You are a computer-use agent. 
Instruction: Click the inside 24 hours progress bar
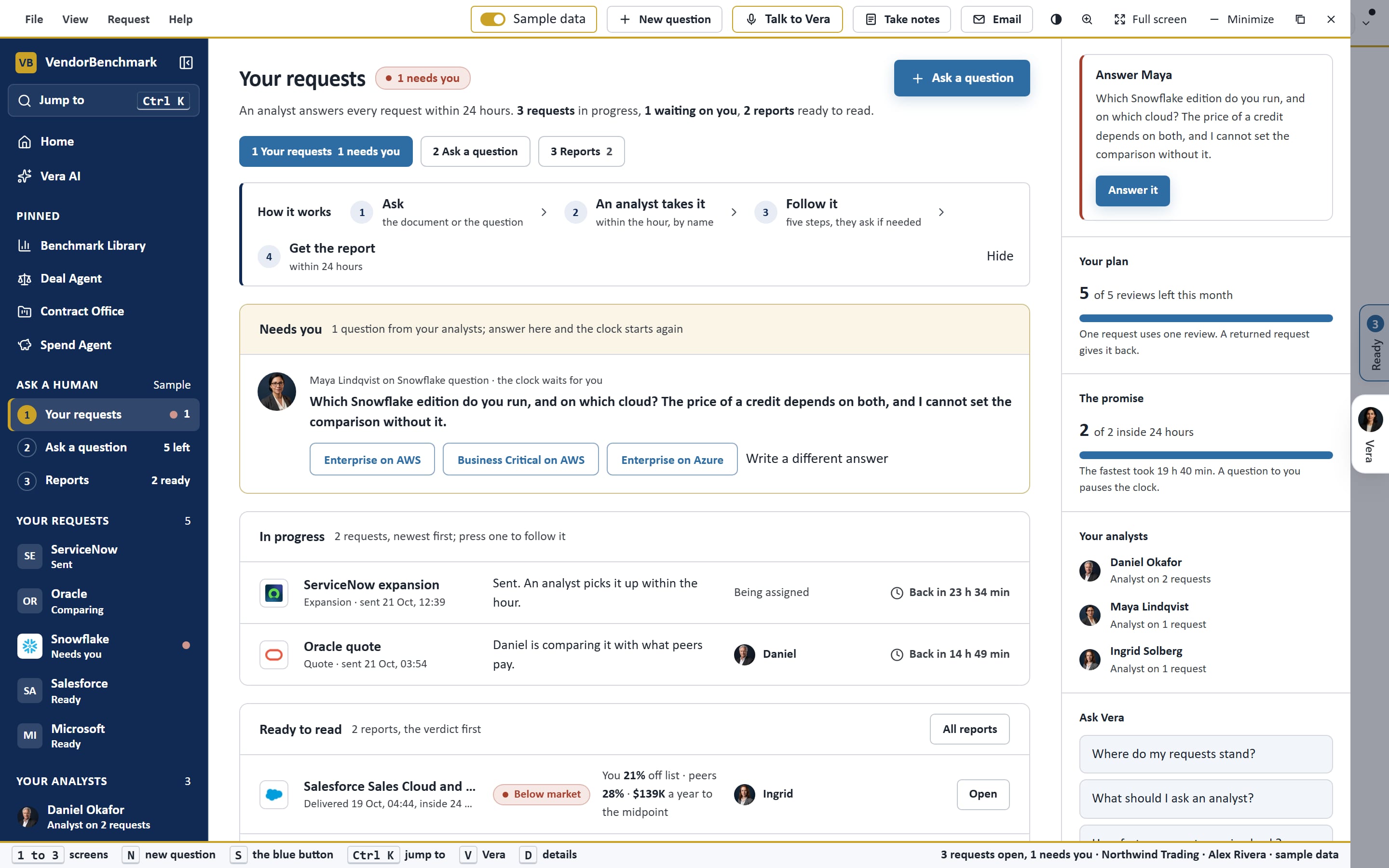tap(1205, 455)
